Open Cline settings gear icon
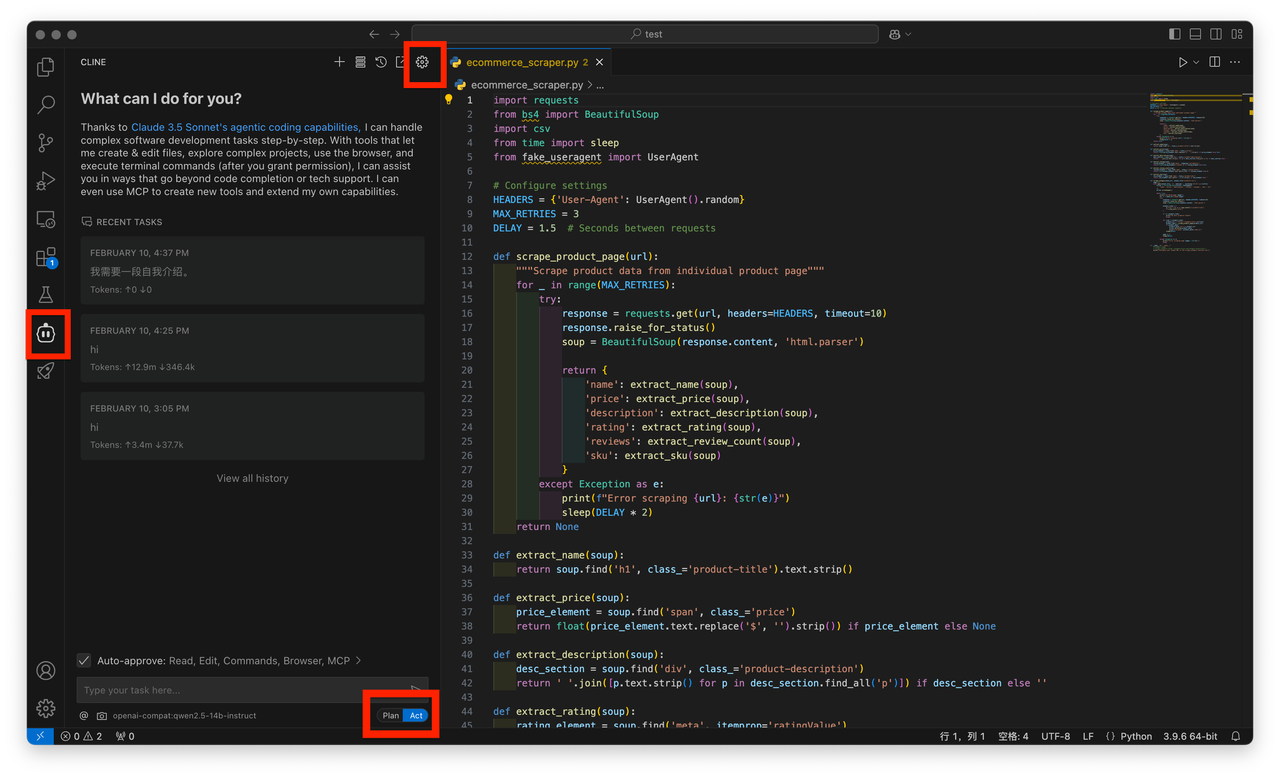 422,62
